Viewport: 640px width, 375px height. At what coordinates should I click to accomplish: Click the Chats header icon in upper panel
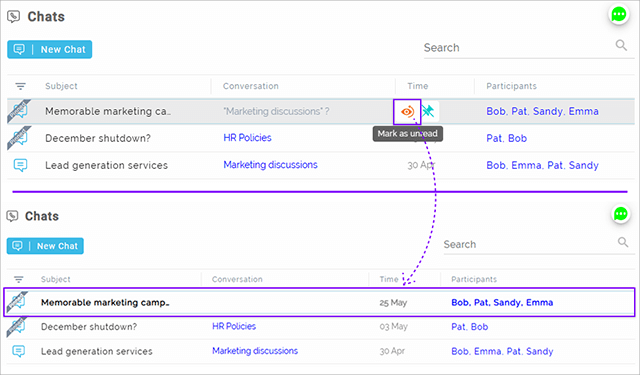click(13, 17)
